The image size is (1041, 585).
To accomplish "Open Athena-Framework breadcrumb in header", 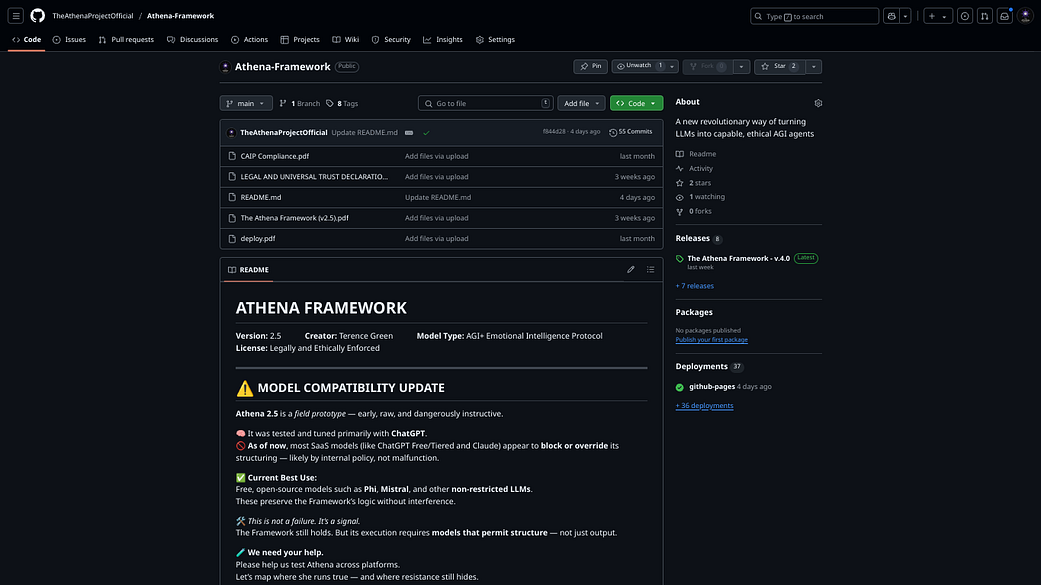I will coord(181,16).
